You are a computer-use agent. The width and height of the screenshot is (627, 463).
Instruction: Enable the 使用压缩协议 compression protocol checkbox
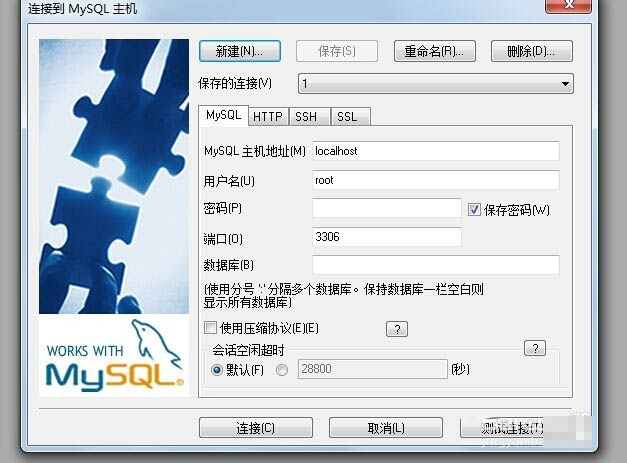coord(210,328)
